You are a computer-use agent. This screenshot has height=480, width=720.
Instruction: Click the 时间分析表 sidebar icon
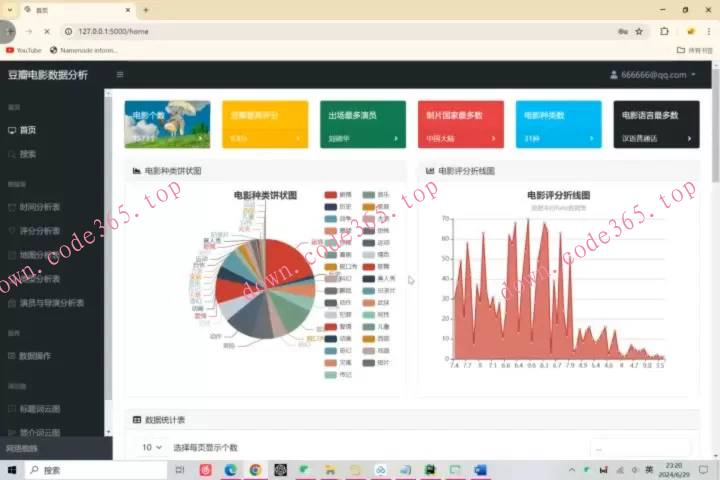(x=12, y=207)
